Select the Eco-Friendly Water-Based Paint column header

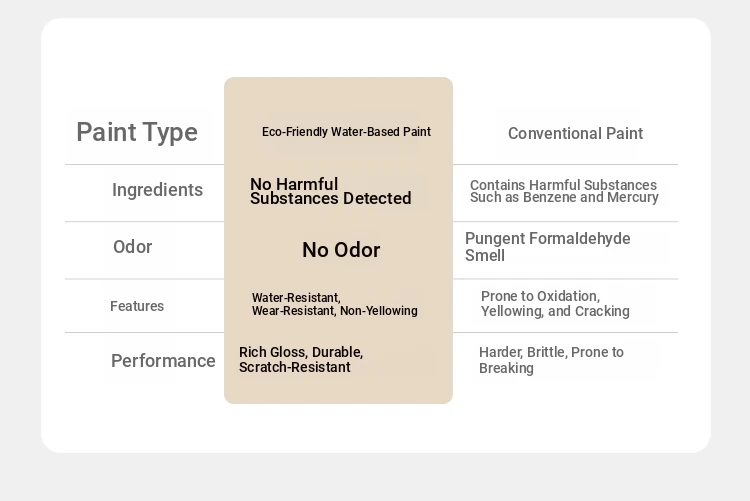coord(346,132)
